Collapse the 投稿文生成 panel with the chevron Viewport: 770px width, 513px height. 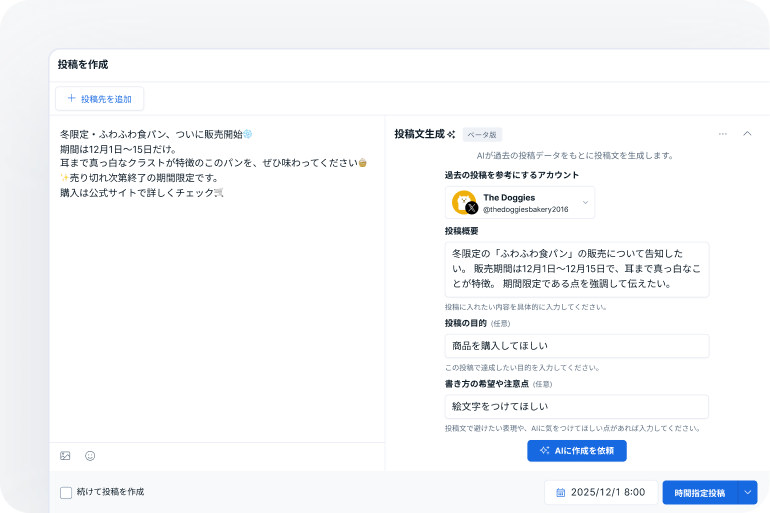tap(747, 134)
